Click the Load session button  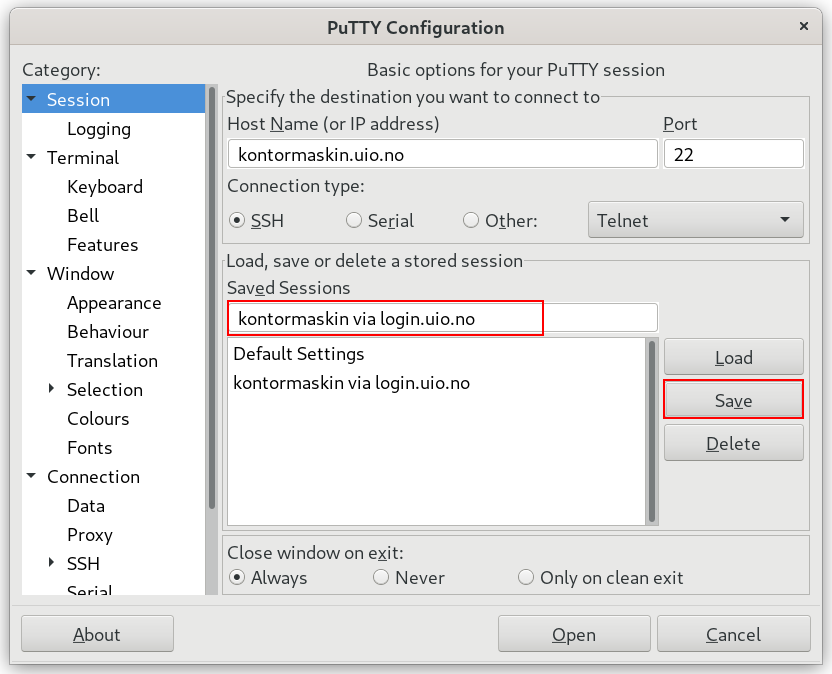(733, 357)
